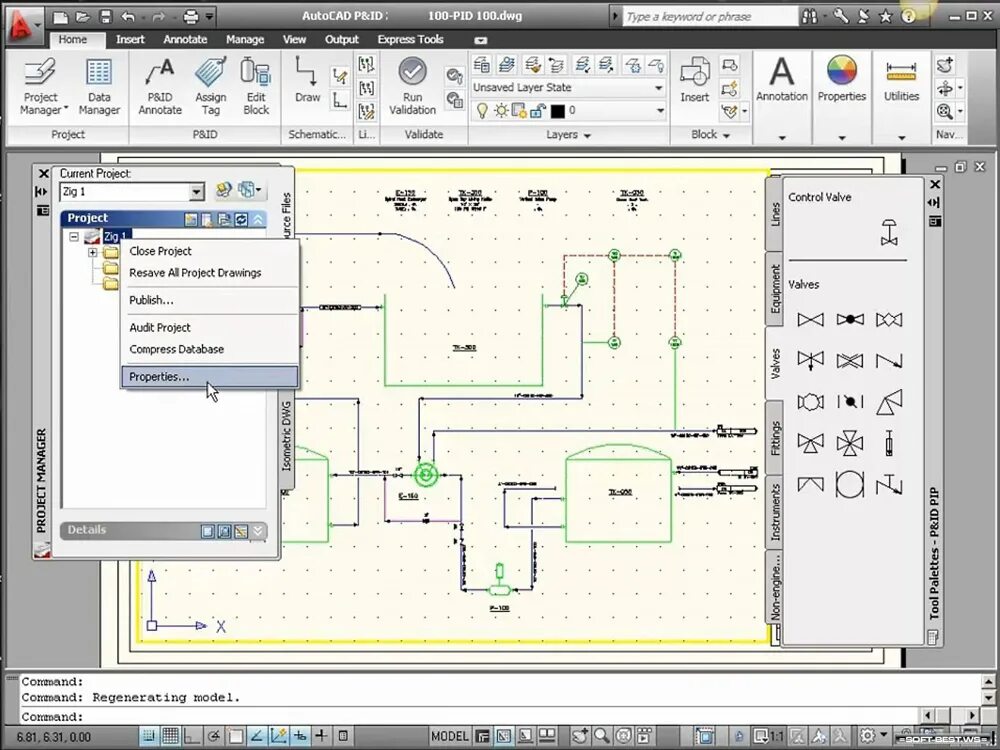Toggle Quick Properties in the status bar
Image resolution: width=1000 pixels, height=750 pixels.
pyautogui.click(x=343, y=736)
